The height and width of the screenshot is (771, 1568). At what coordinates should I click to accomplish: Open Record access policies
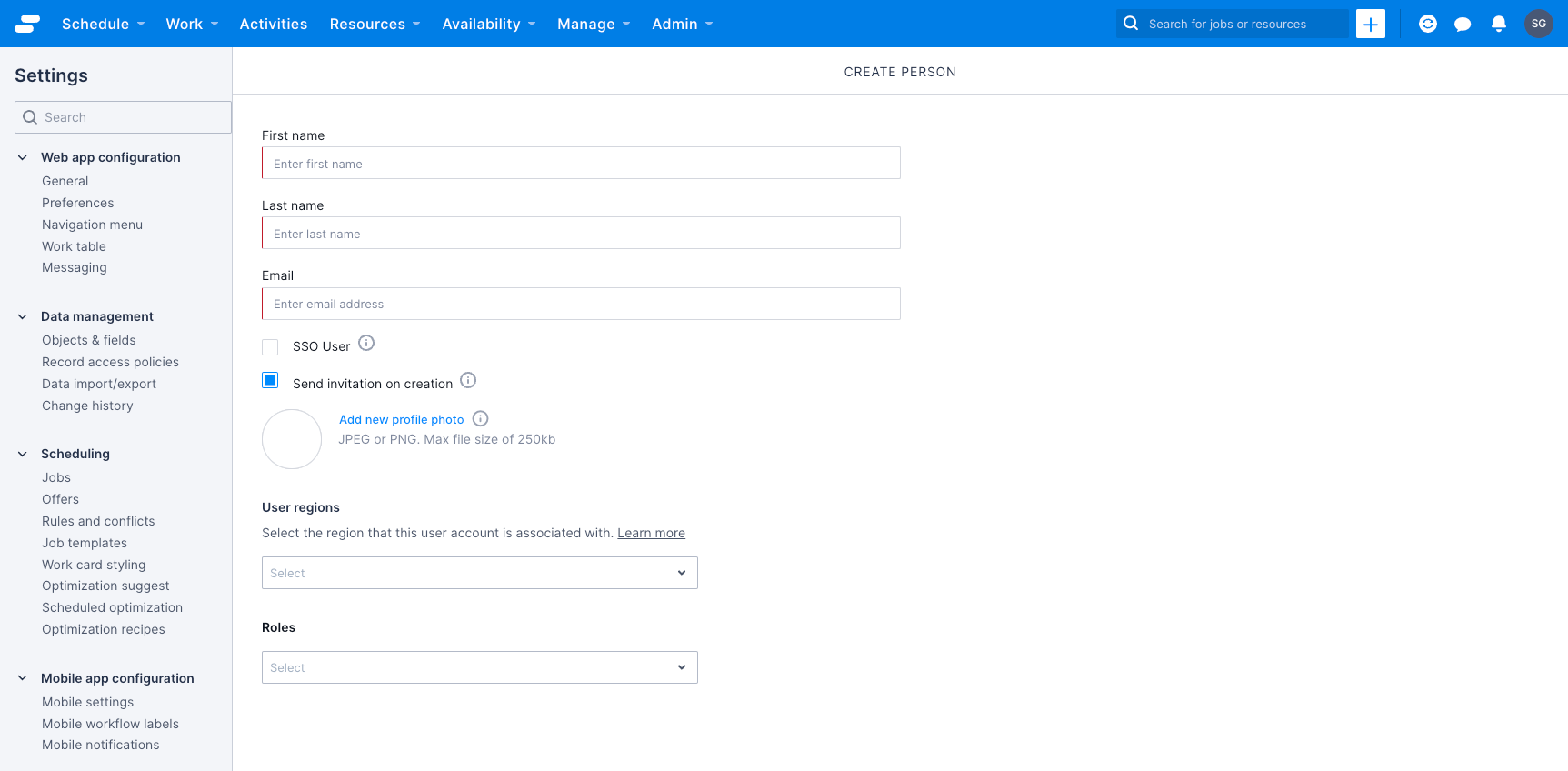pyautogui.click(x=110, y=362)
